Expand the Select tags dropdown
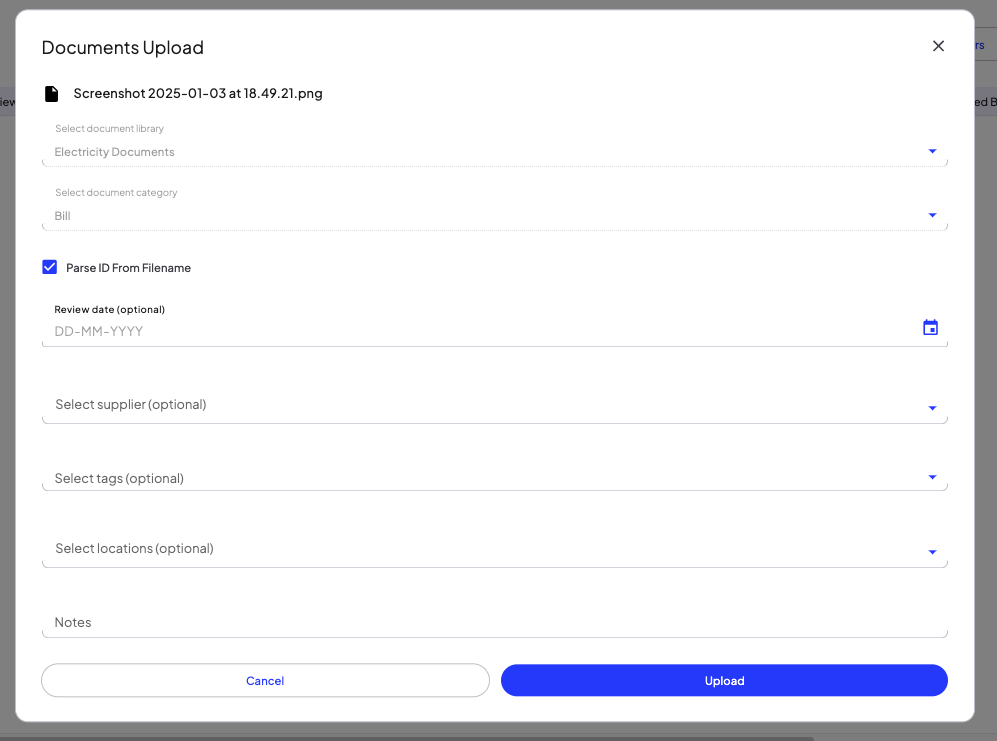Viewport: 997px width, 741px height. click(400, 478)
